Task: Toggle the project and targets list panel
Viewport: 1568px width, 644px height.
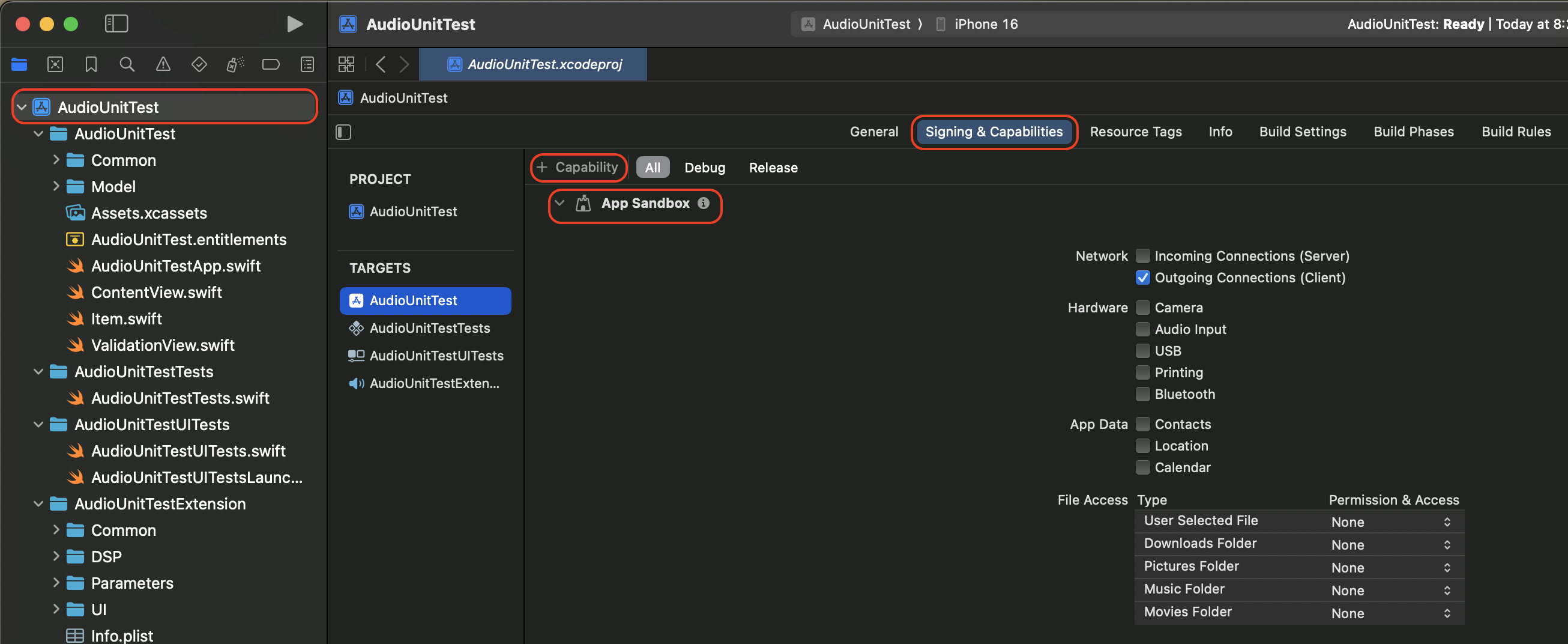Action: [344, 132]
